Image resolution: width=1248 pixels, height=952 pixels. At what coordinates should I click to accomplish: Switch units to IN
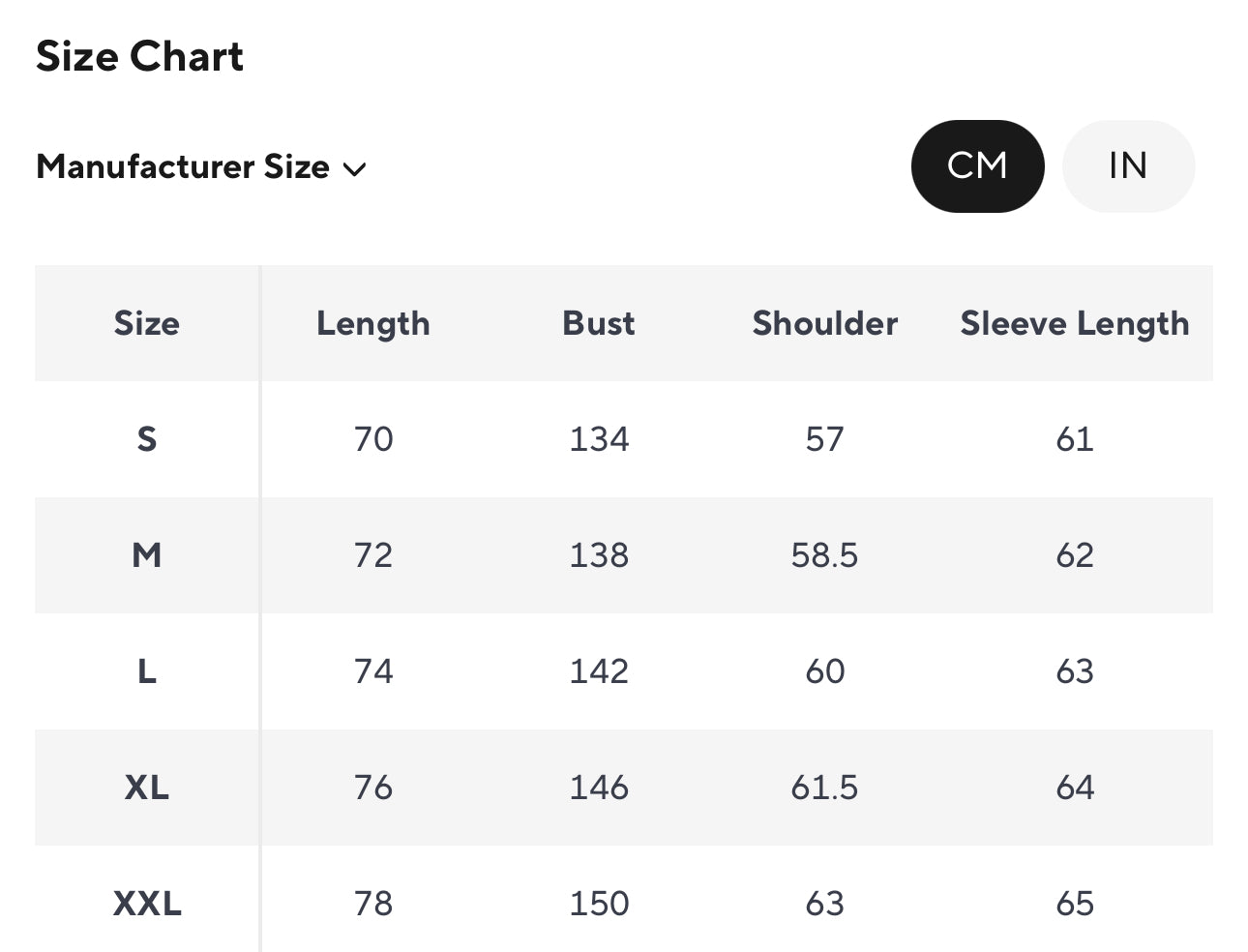coord(1128,166)
